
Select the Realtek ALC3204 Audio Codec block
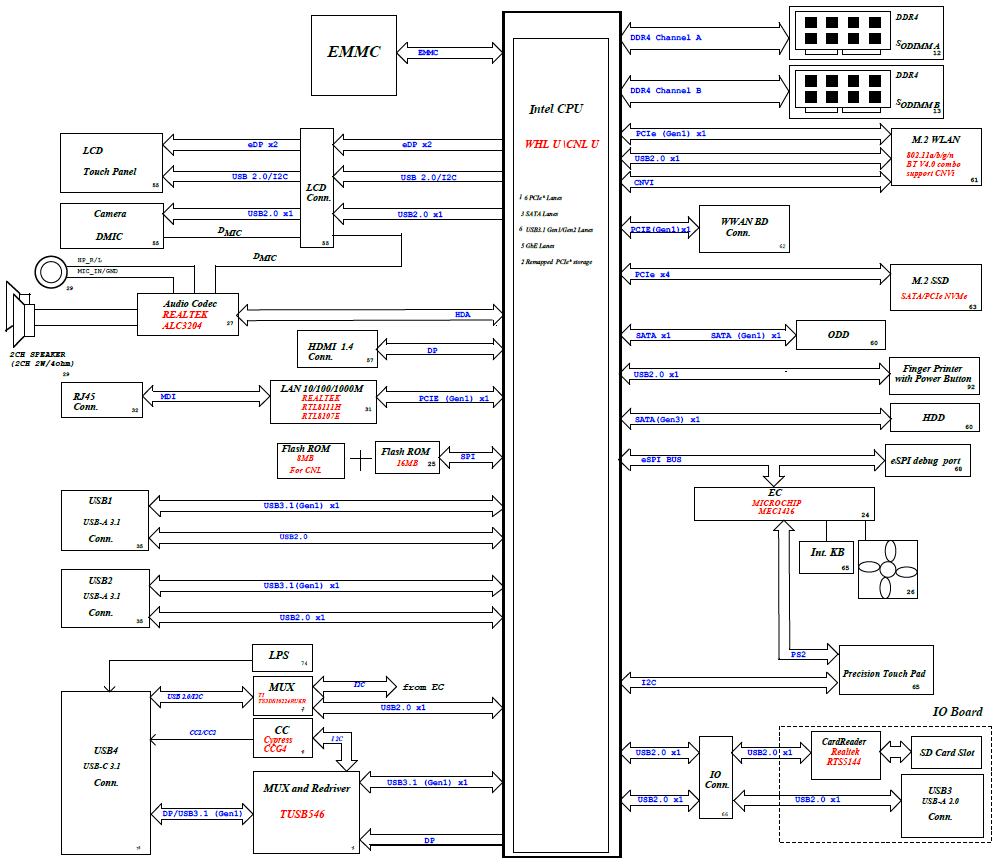pos(188,313)
